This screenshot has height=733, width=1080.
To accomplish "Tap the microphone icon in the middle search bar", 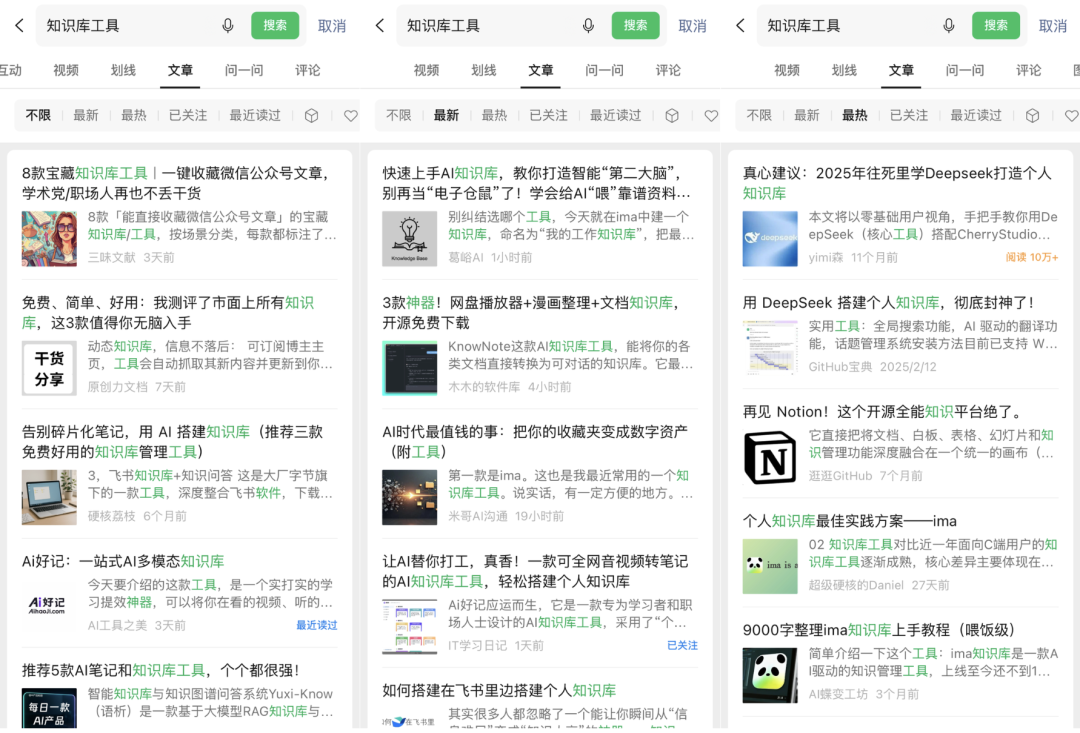I will click(x=588, y=26).
